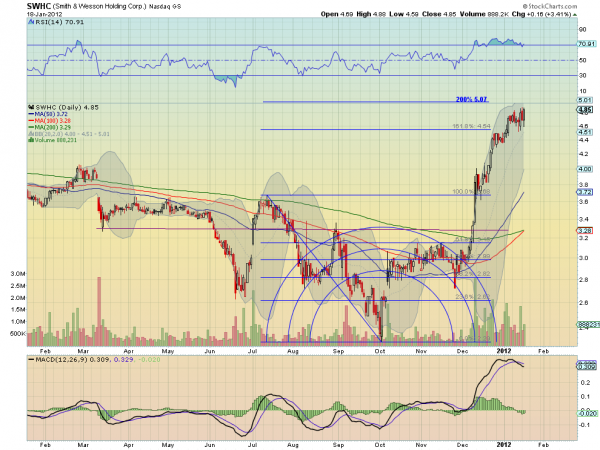Screen dimensions: 600x450
Task: Click the Close 4.85 value in the header
Action: [439, 14]
